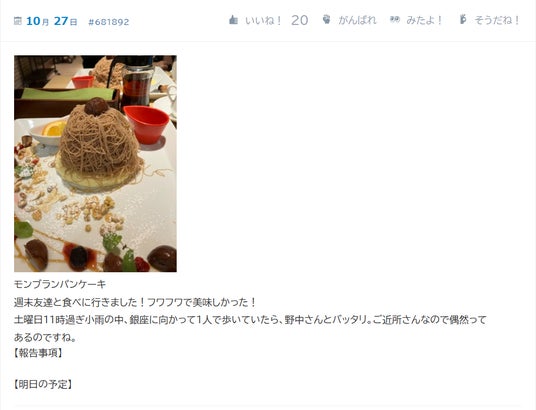Viewport: 536px width, 410px height.
Task: Click the 【明日の予定】 heading
Action: 43,384
